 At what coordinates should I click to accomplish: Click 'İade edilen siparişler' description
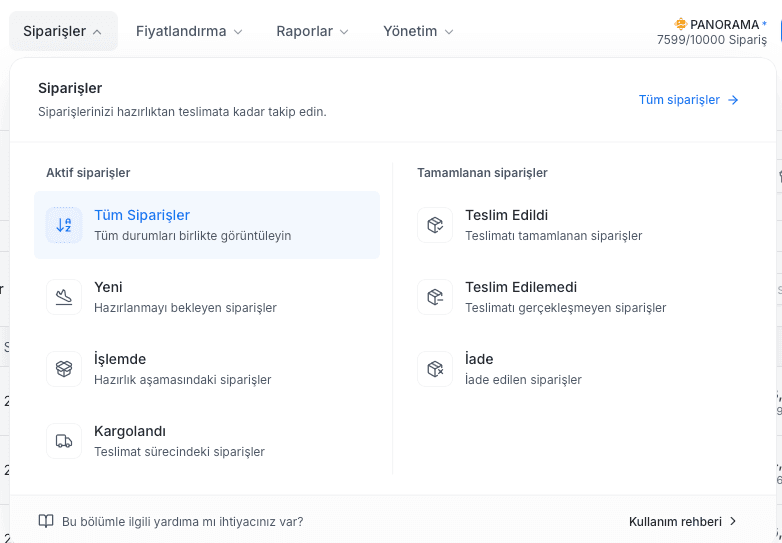coord(524,380)
